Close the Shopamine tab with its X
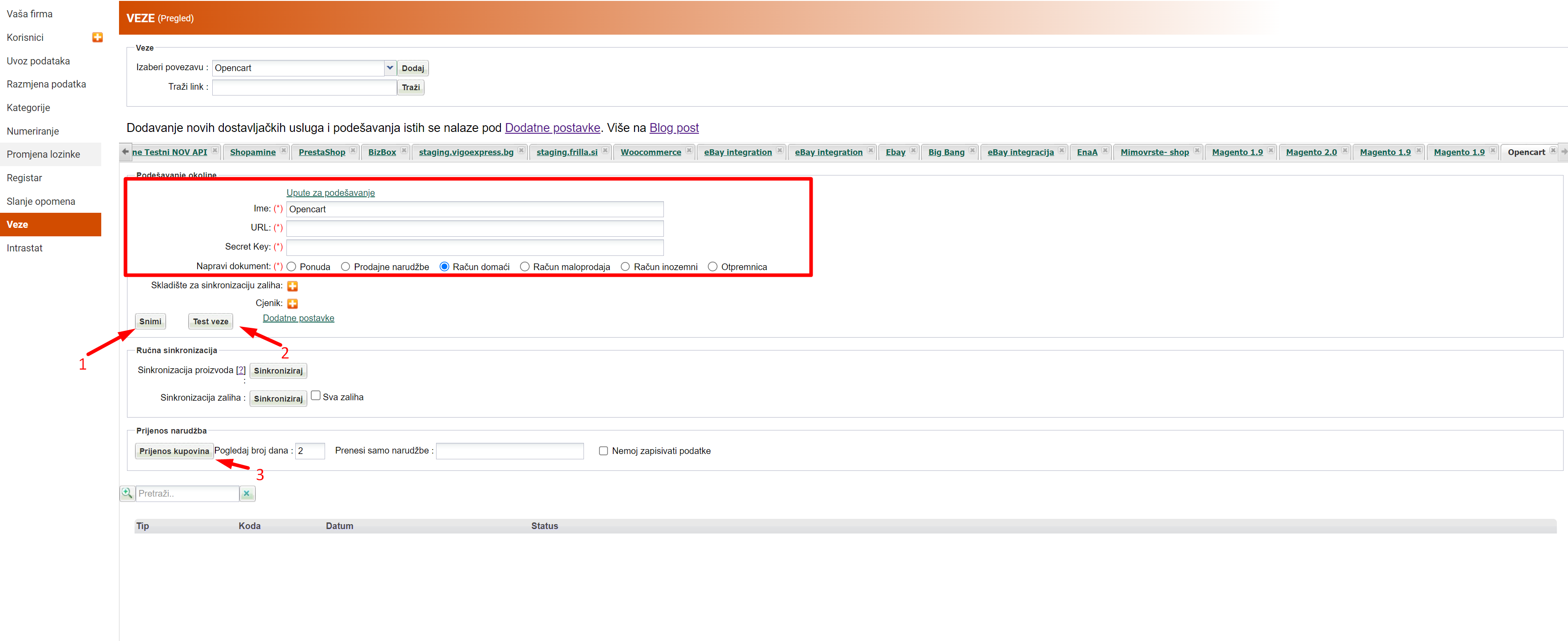This screenshot has width=1568, height=641. [x=284, y=150]
